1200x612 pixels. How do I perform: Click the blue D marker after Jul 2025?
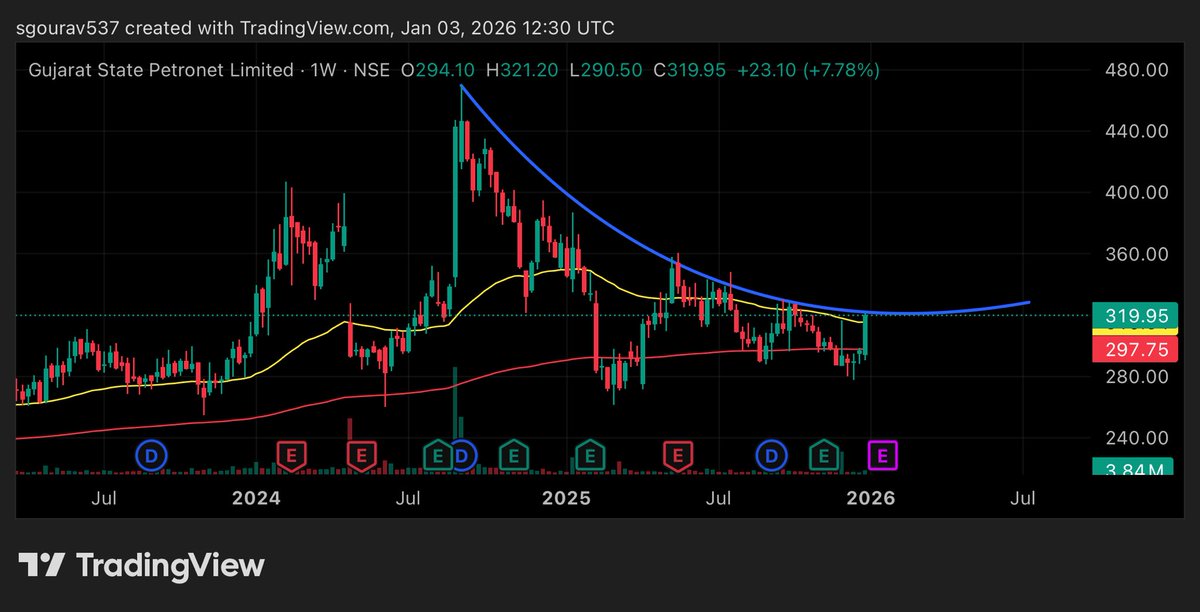771,456
